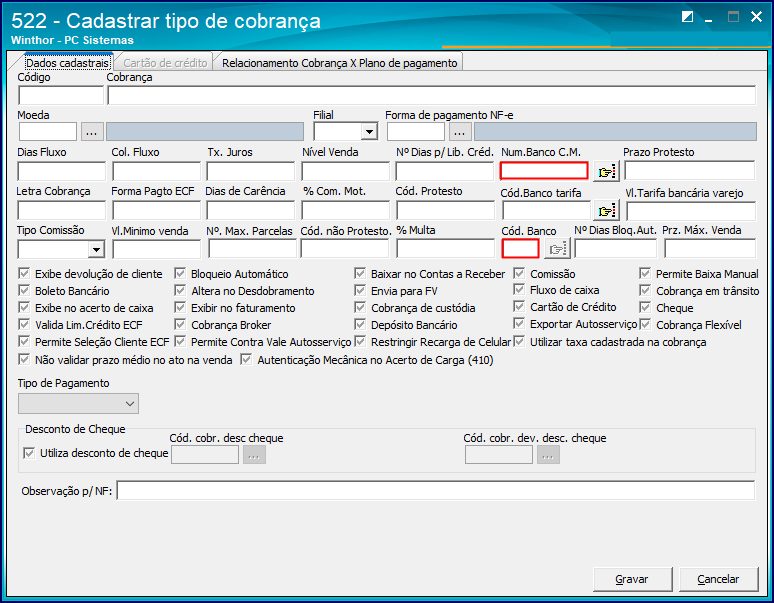Expand the Tipo Comissão dropdown
Image resolution: width=774 pixels, height=603 pixels.
click(x=96, y=249)
